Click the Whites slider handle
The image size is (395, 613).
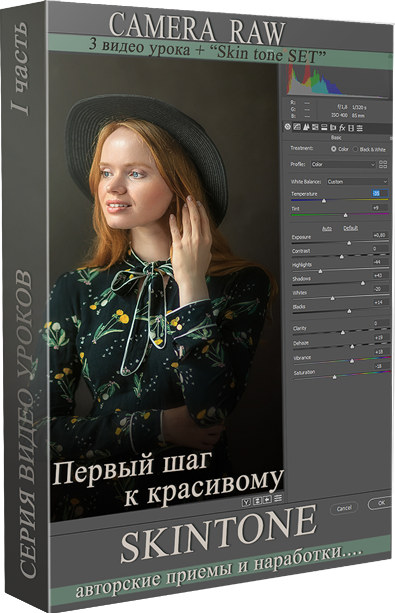point(332,298)
